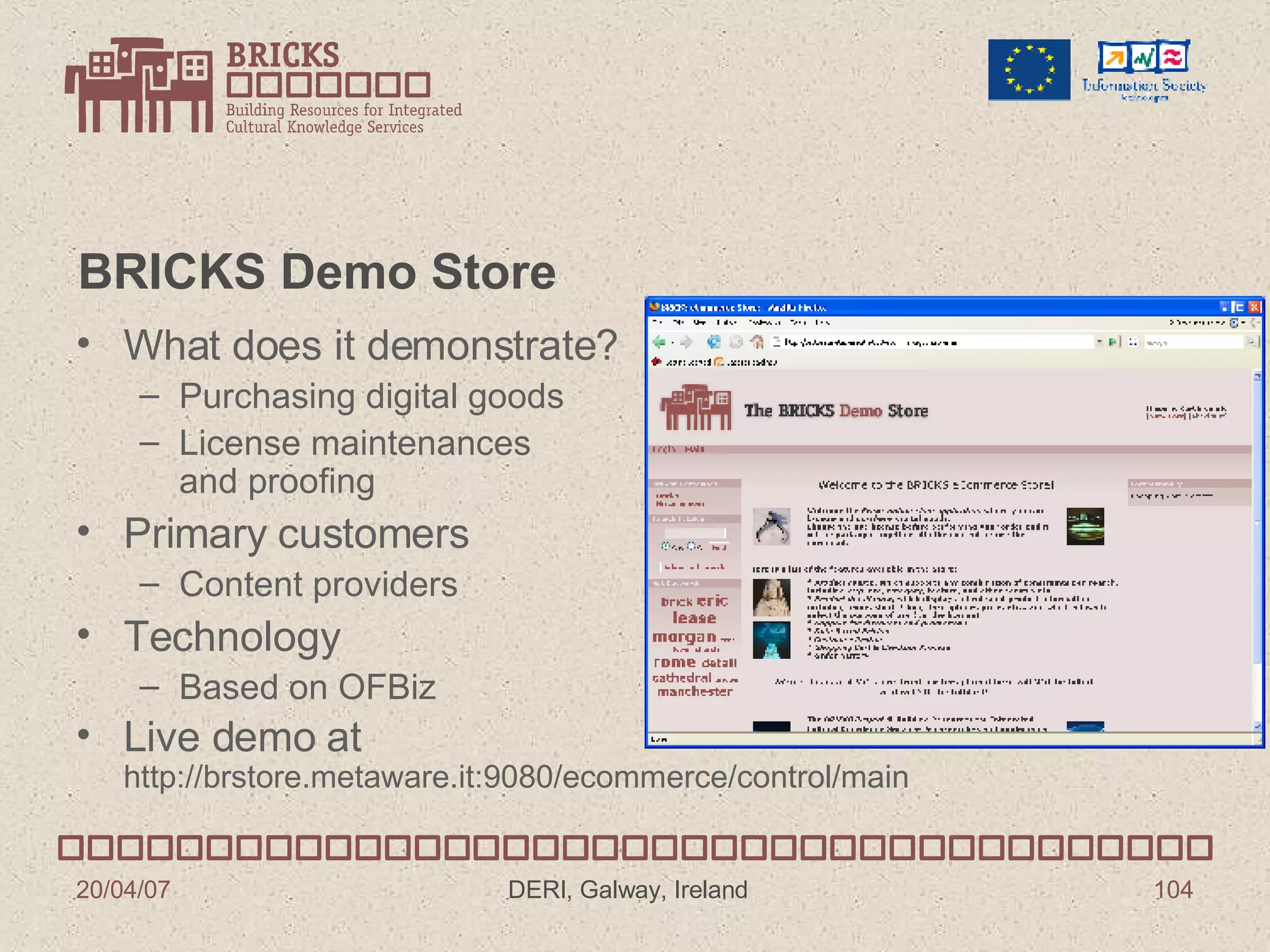The height and width of the screenshot is (952, 1270).
Task: Click the 'Purchasing digital goods' bullet text
Action: tap(371, 397)
